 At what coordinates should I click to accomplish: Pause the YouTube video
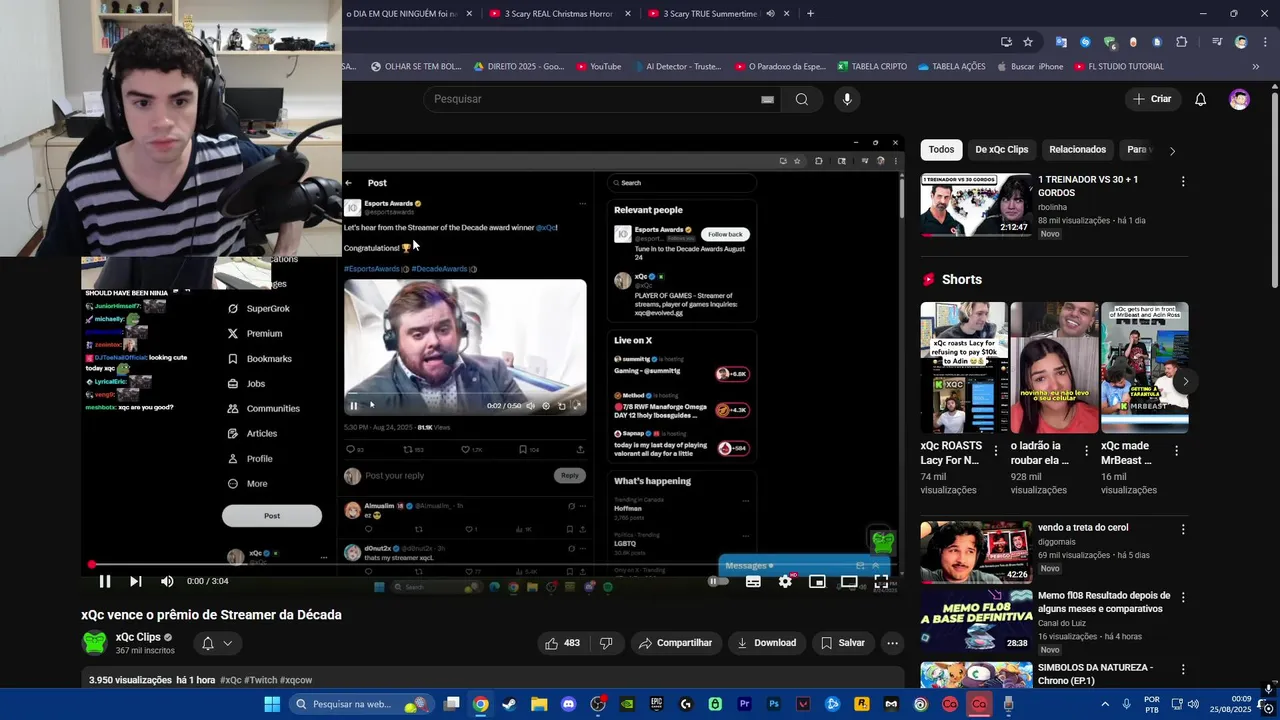click(105, 581)
